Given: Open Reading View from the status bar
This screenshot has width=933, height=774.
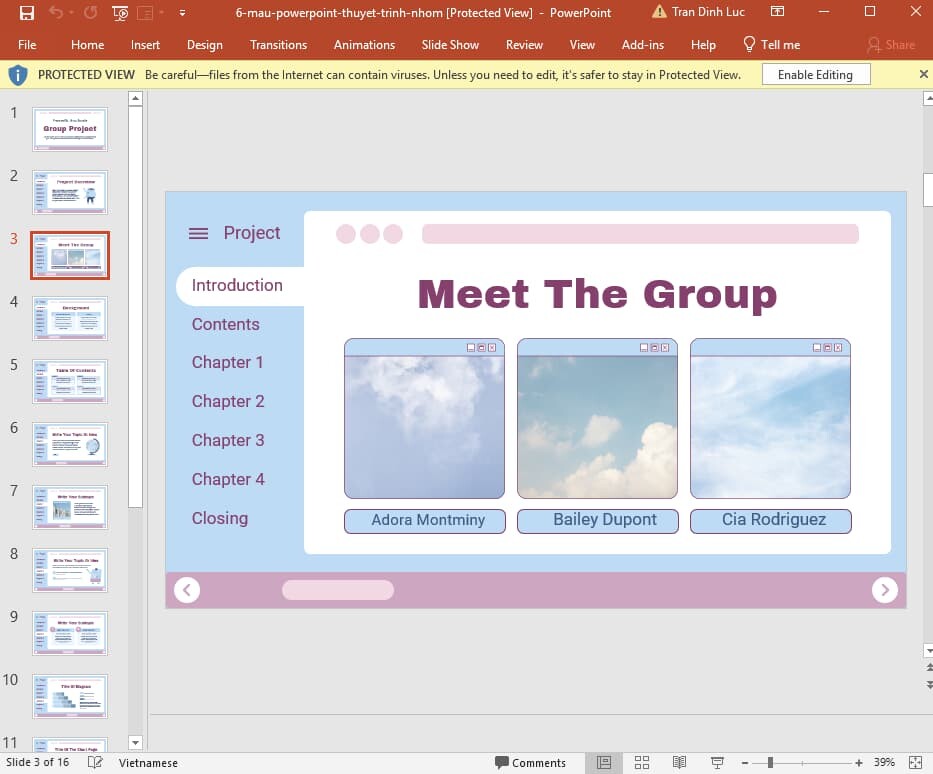Looking at the screenshot, I should click(680, 762).
